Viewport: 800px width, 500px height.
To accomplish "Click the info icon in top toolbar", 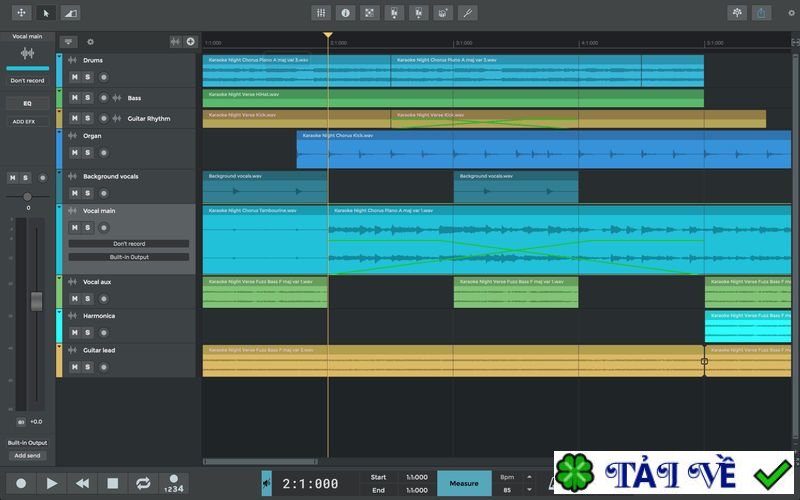I will click(x=345, y=13).
